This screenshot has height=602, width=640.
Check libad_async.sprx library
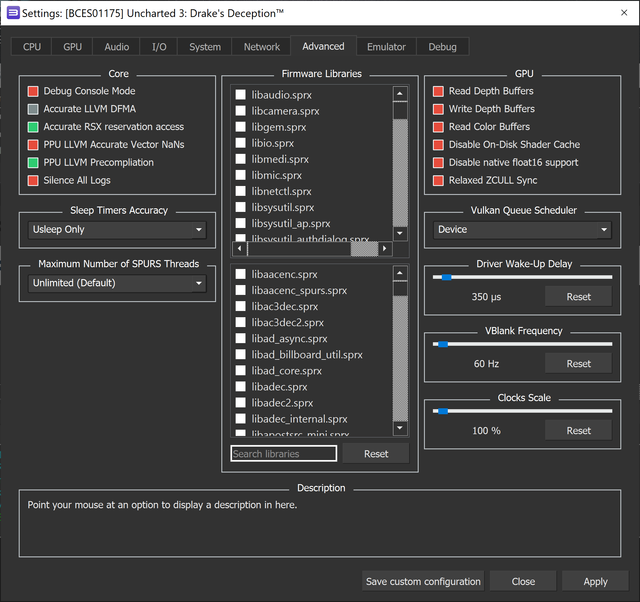pyautogui.click(x=240, y=338)
